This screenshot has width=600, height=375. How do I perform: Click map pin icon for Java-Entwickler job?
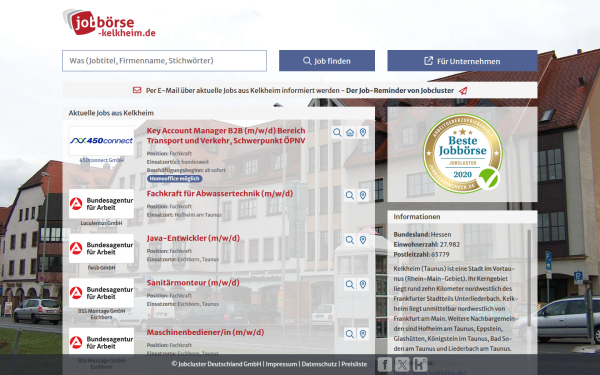click(x=363, y=240)
